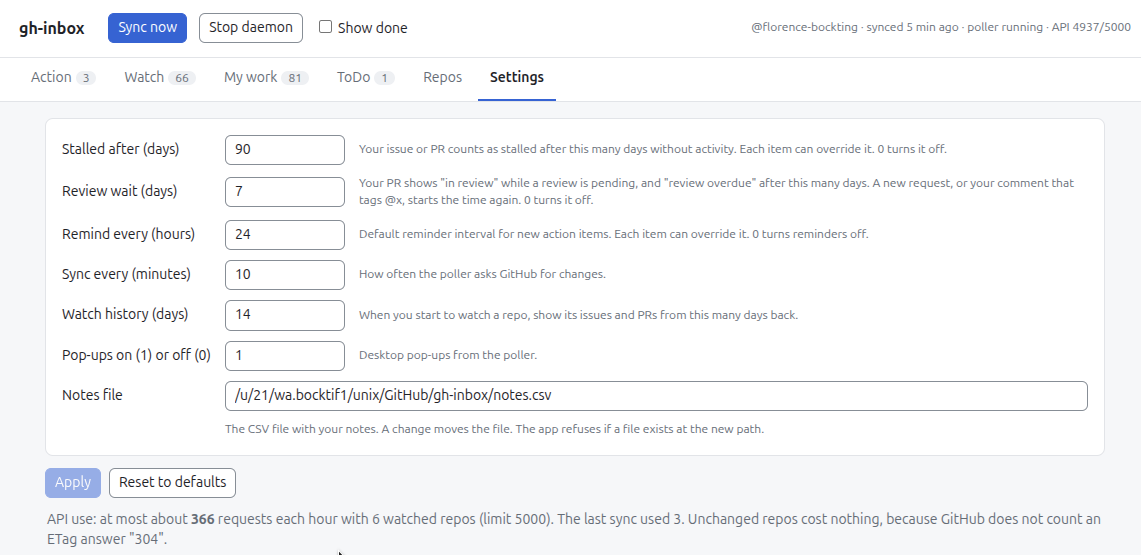Viewport: 1141px width, 555px height.
Task: Click the gh-inbox title
Action: tap(52, 28)
